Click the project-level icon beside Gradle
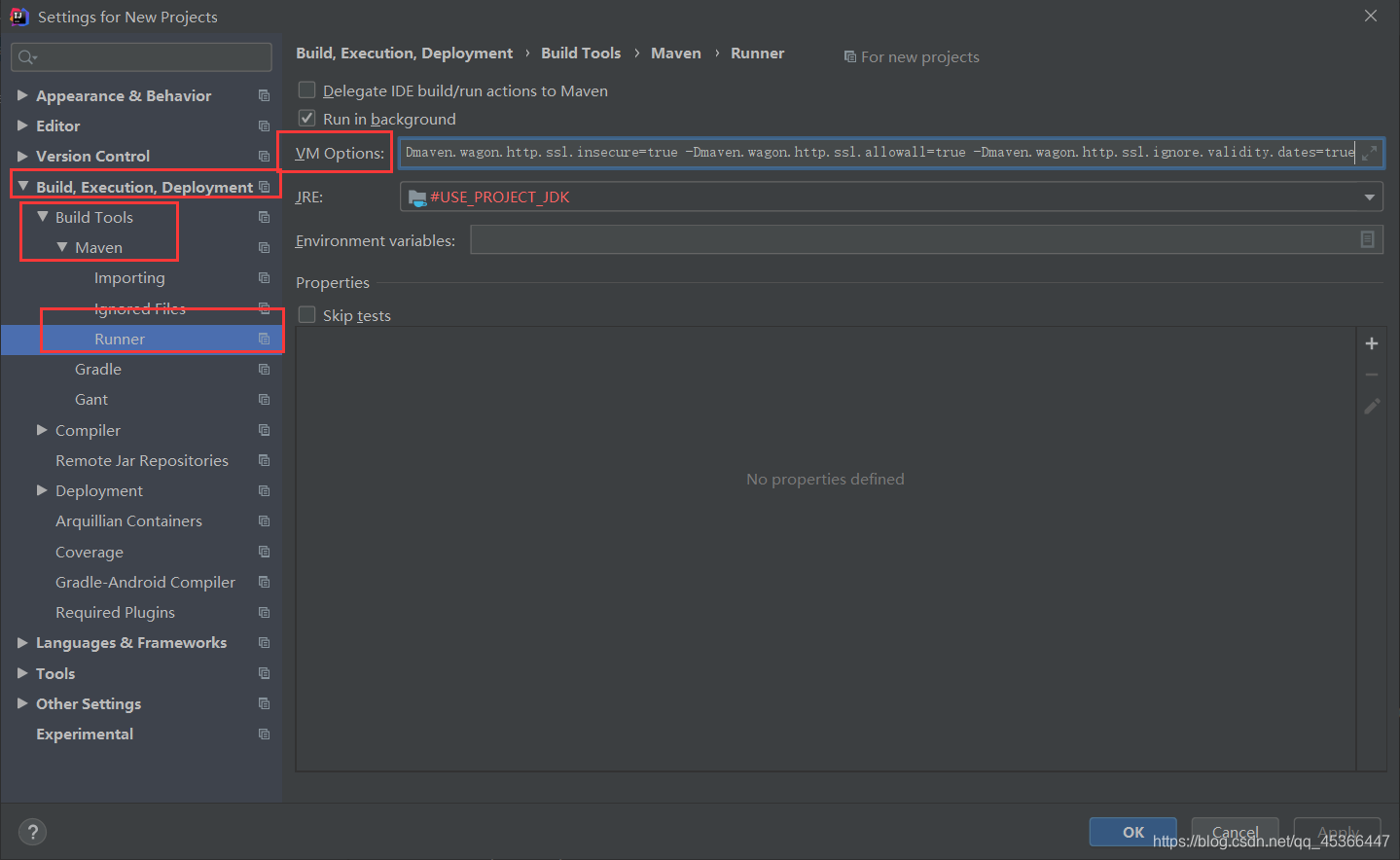This screenshot has width=1400, height=860. 264,369
